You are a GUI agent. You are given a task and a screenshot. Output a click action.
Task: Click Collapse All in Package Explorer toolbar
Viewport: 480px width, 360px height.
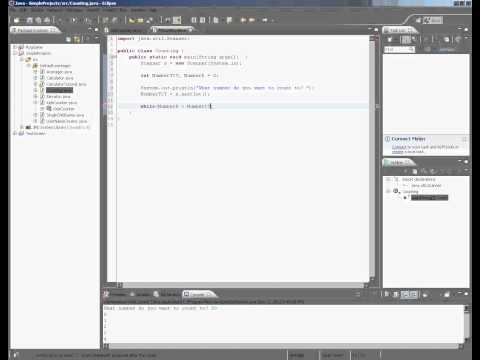[69, 39]
